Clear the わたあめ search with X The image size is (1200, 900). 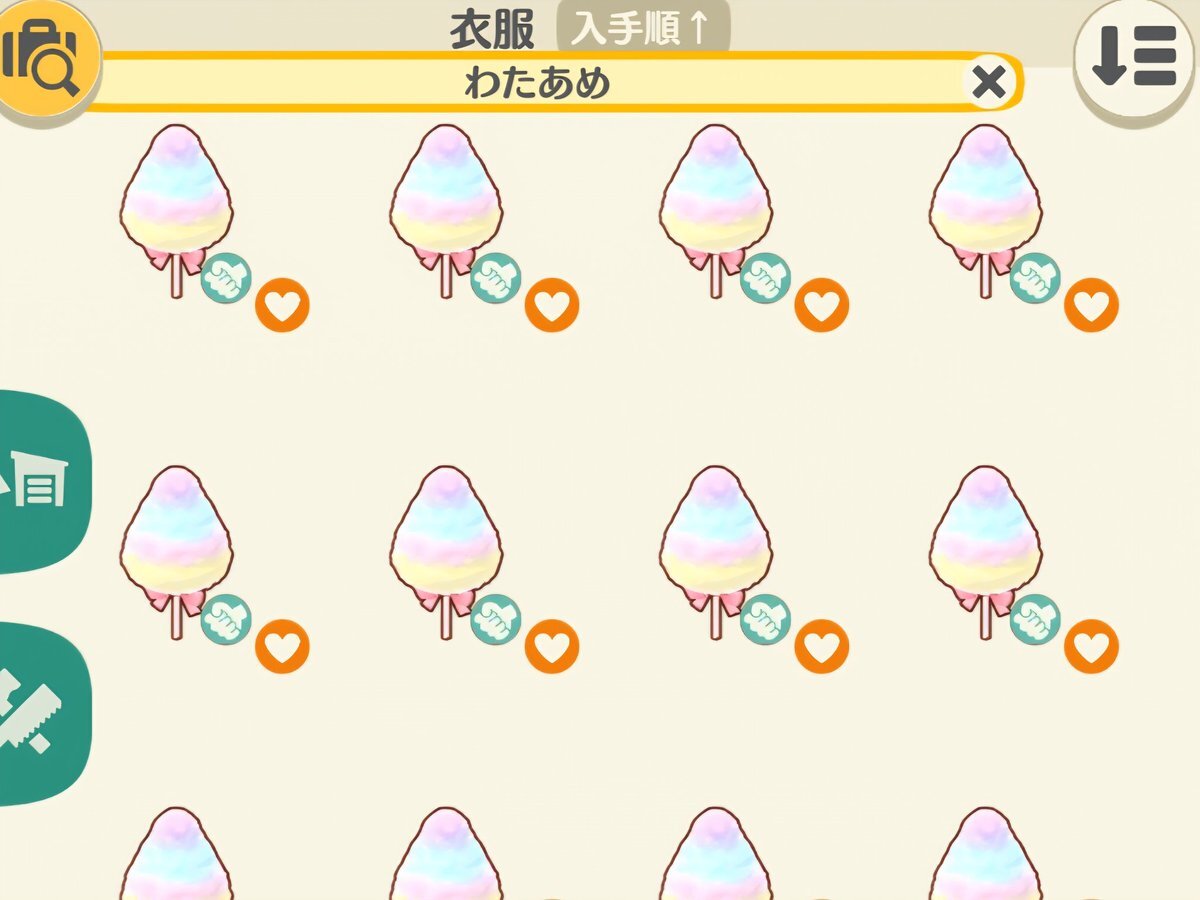tap(988, 82)
